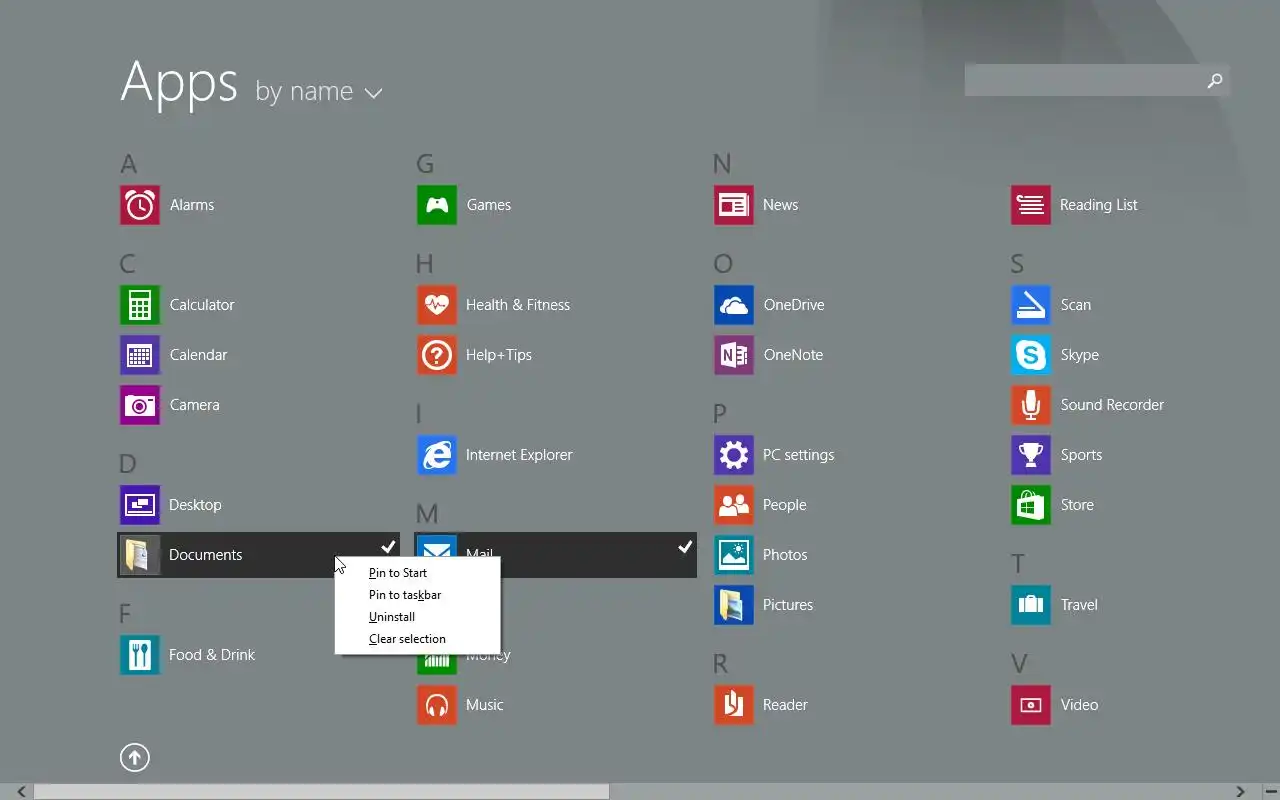The width and height of the screenshot is (1280, 800).
Task: Launch the People app icon
Action: [734, 505]
